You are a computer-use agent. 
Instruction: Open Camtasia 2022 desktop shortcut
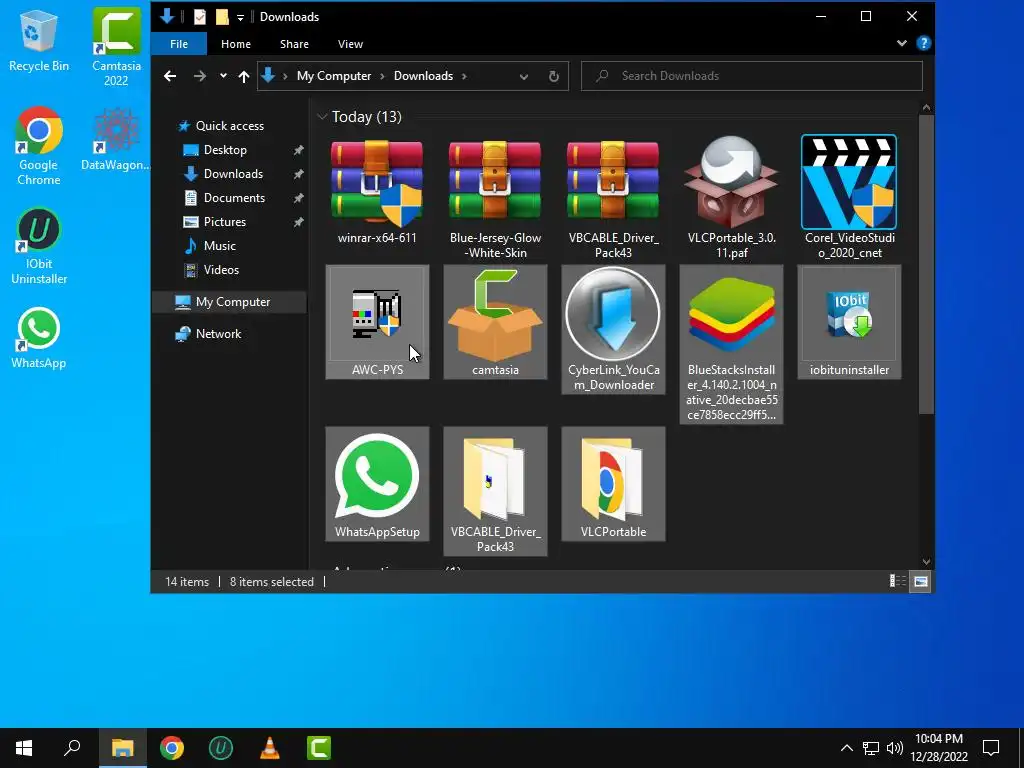click(x=116, y=47)
